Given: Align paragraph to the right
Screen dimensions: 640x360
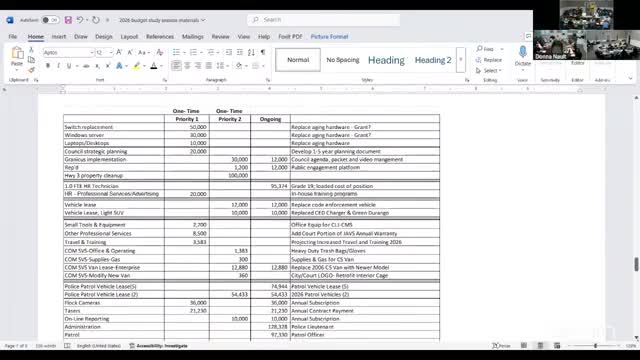Looking at the screenshot, I should coord(198,66).
